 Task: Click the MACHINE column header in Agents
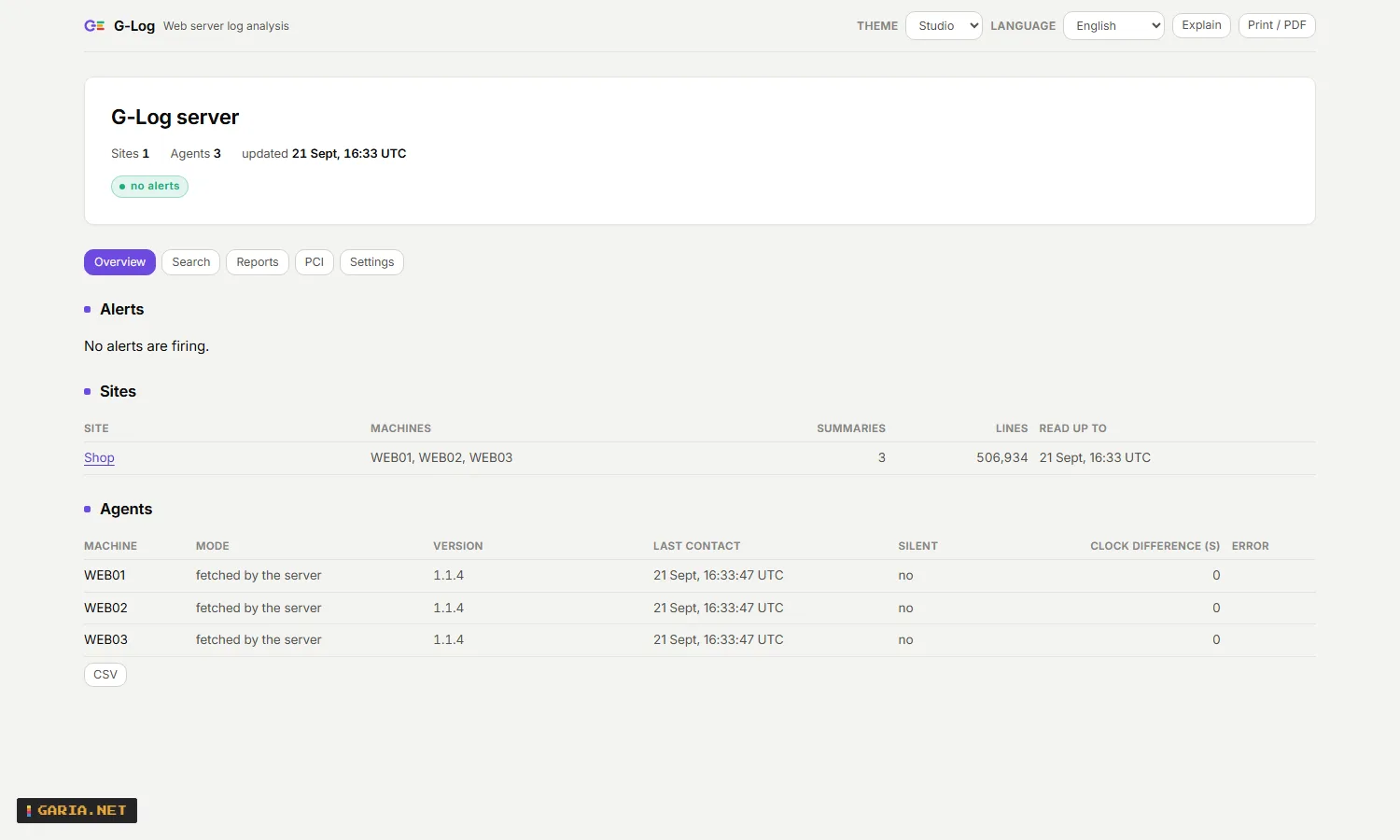click(110, 546)
